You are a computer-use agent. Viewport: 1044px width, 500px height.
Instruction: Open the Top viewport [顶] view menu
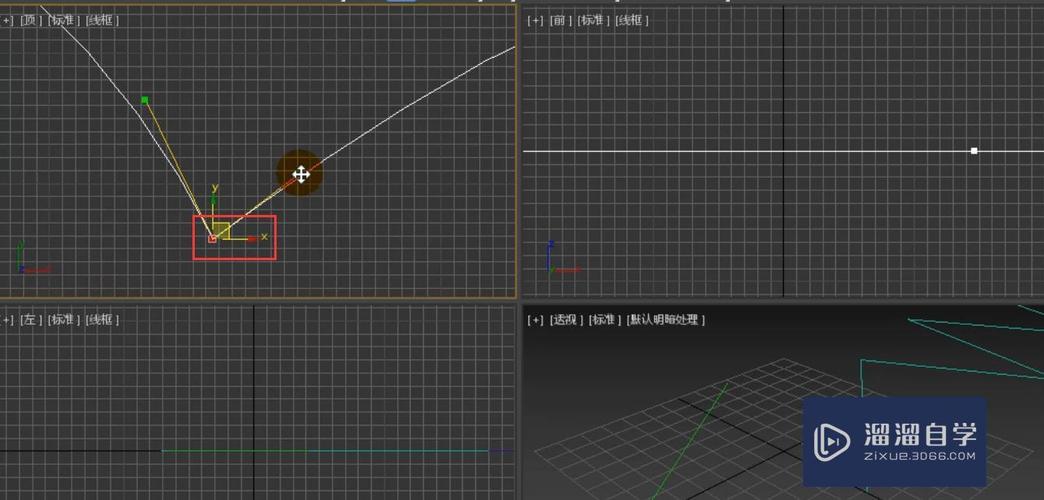pyautogui.click(x=31, y=20)
